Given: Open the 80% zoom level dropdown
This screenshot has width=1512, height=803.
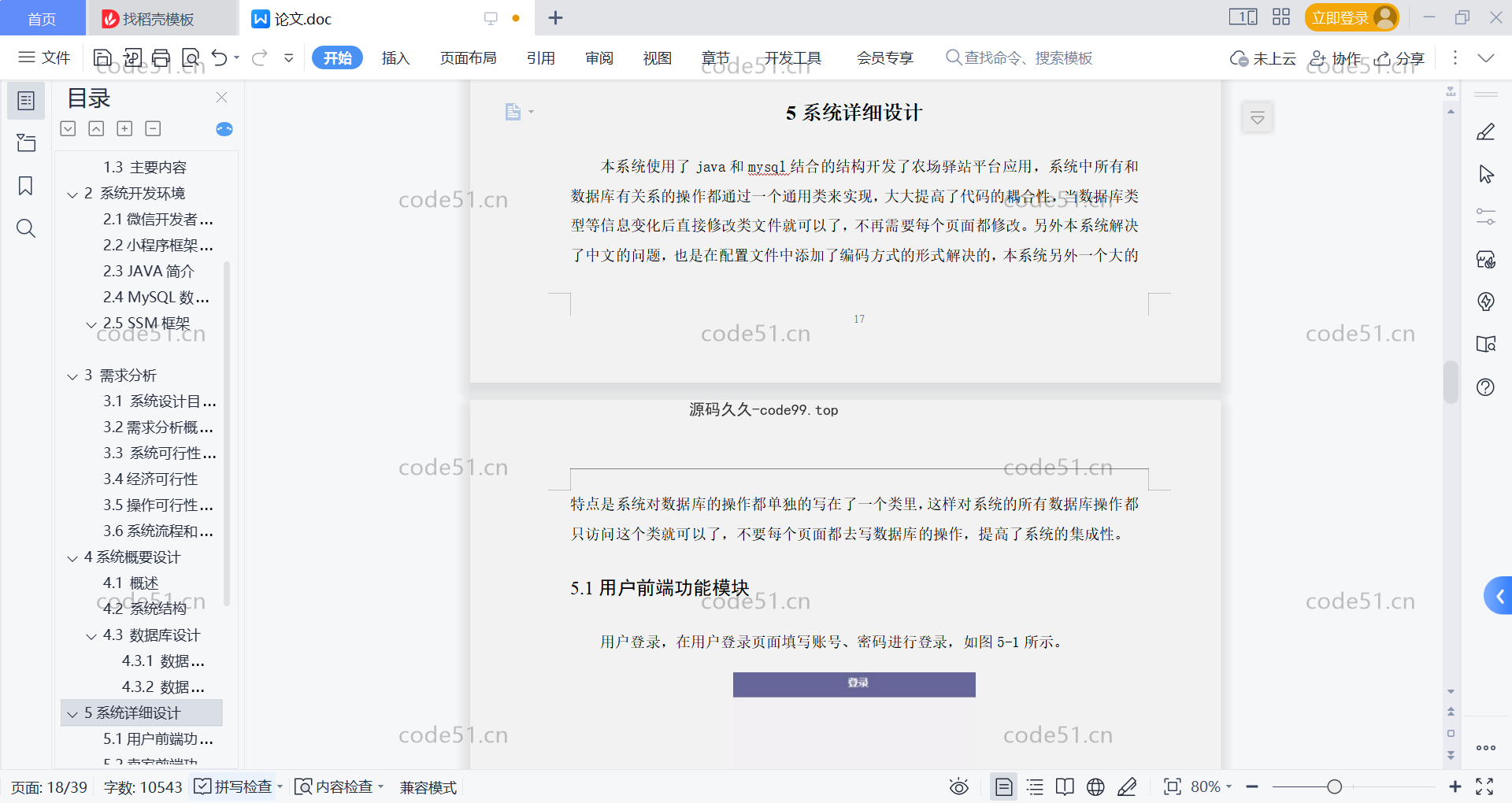Looking at the screenshot, I should [x=1211, y=786].
